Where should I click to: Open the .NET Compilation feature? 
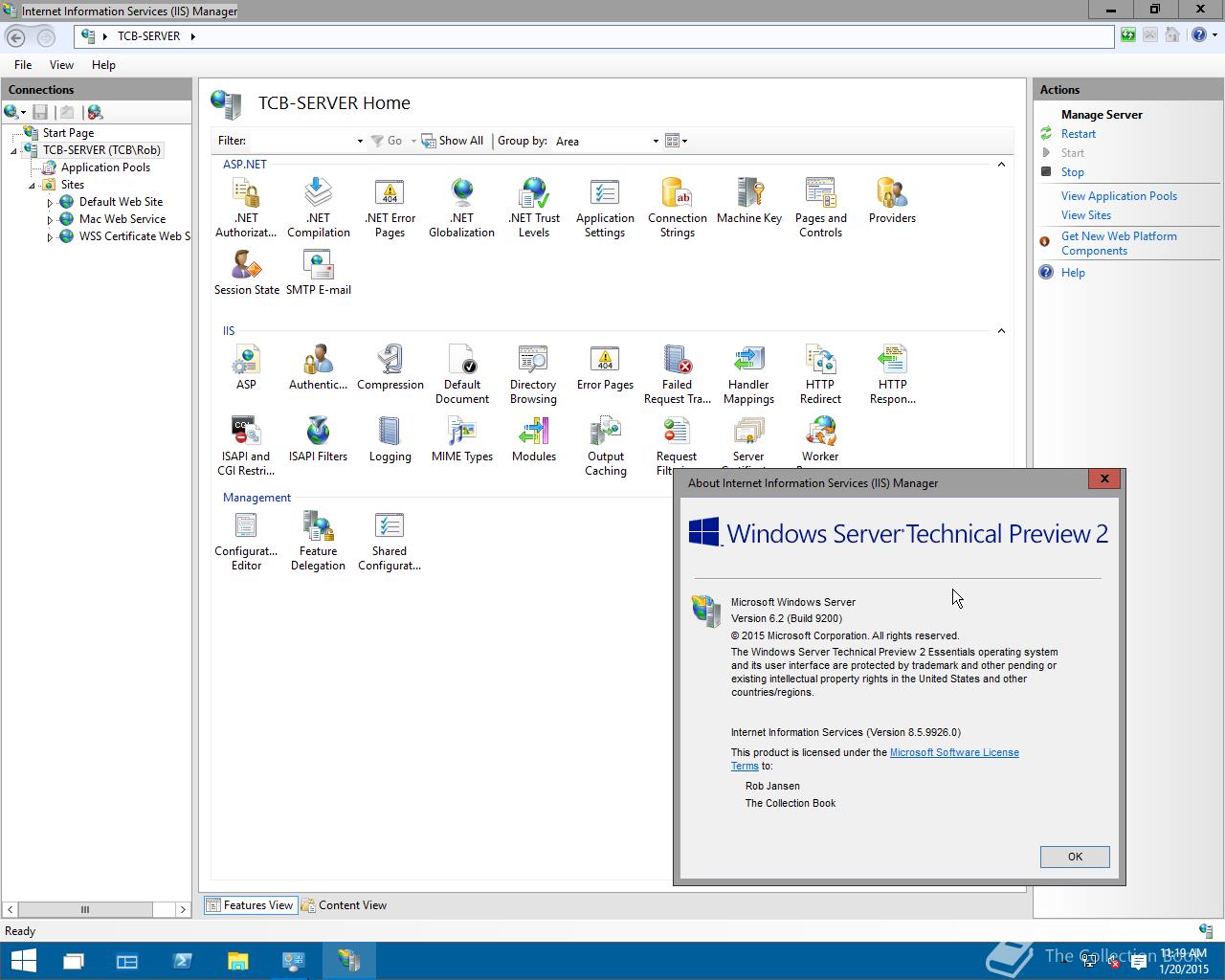pos(318,208)
